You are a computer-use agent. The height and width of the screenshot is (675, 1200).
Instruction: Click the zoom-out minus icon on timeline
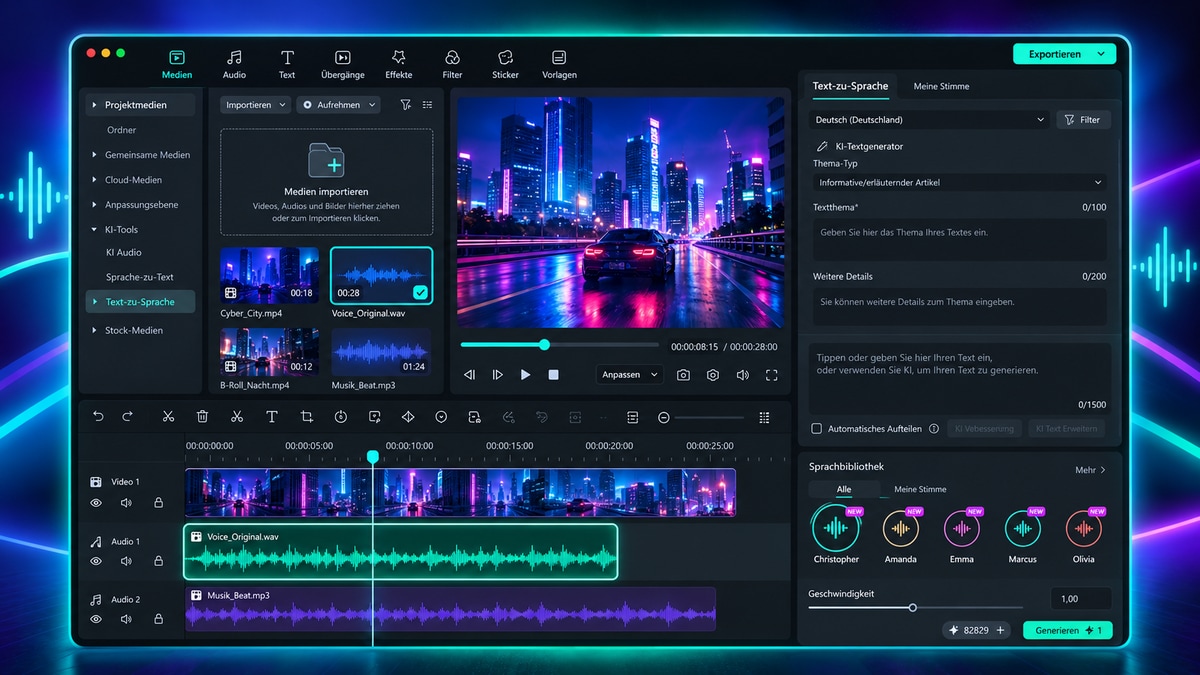point(663,417)
